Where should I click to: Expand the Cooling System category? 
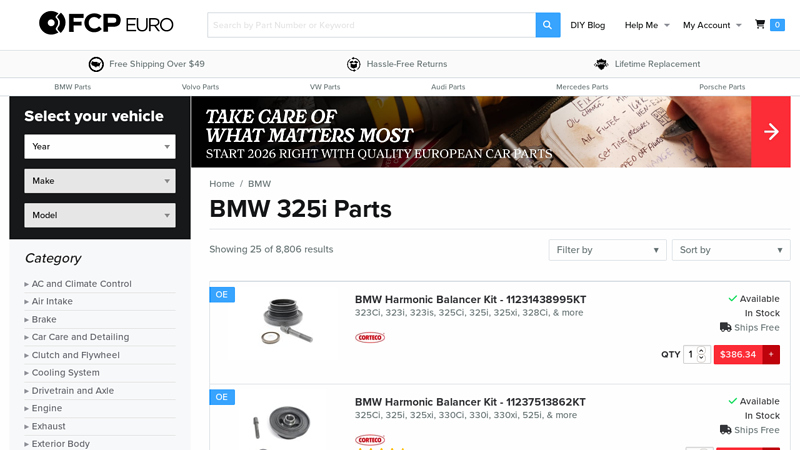point(65,373)
